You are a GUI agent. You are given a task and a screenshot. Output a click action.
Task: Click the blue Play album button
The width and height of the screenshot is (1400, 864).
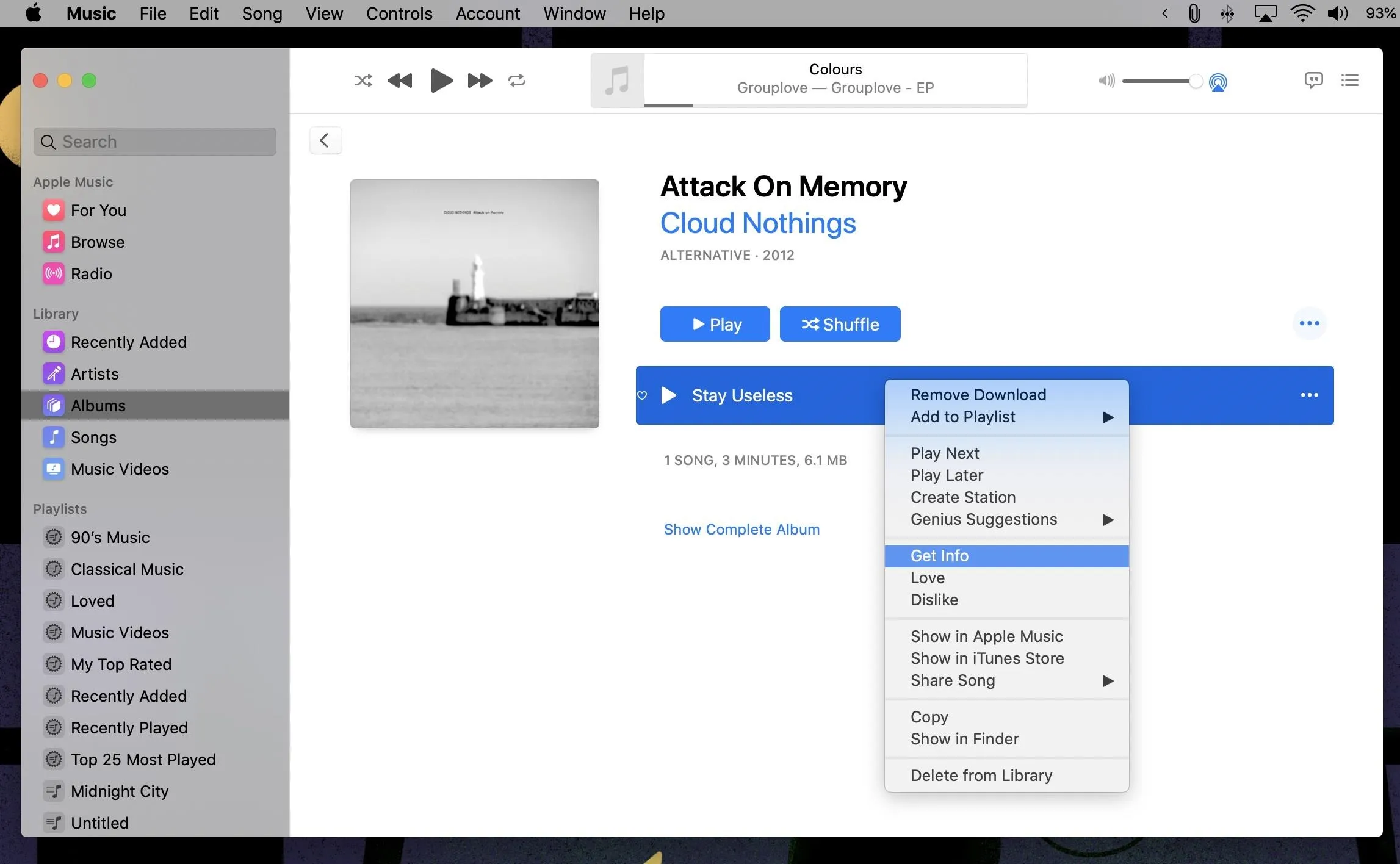tap(715, 324)
